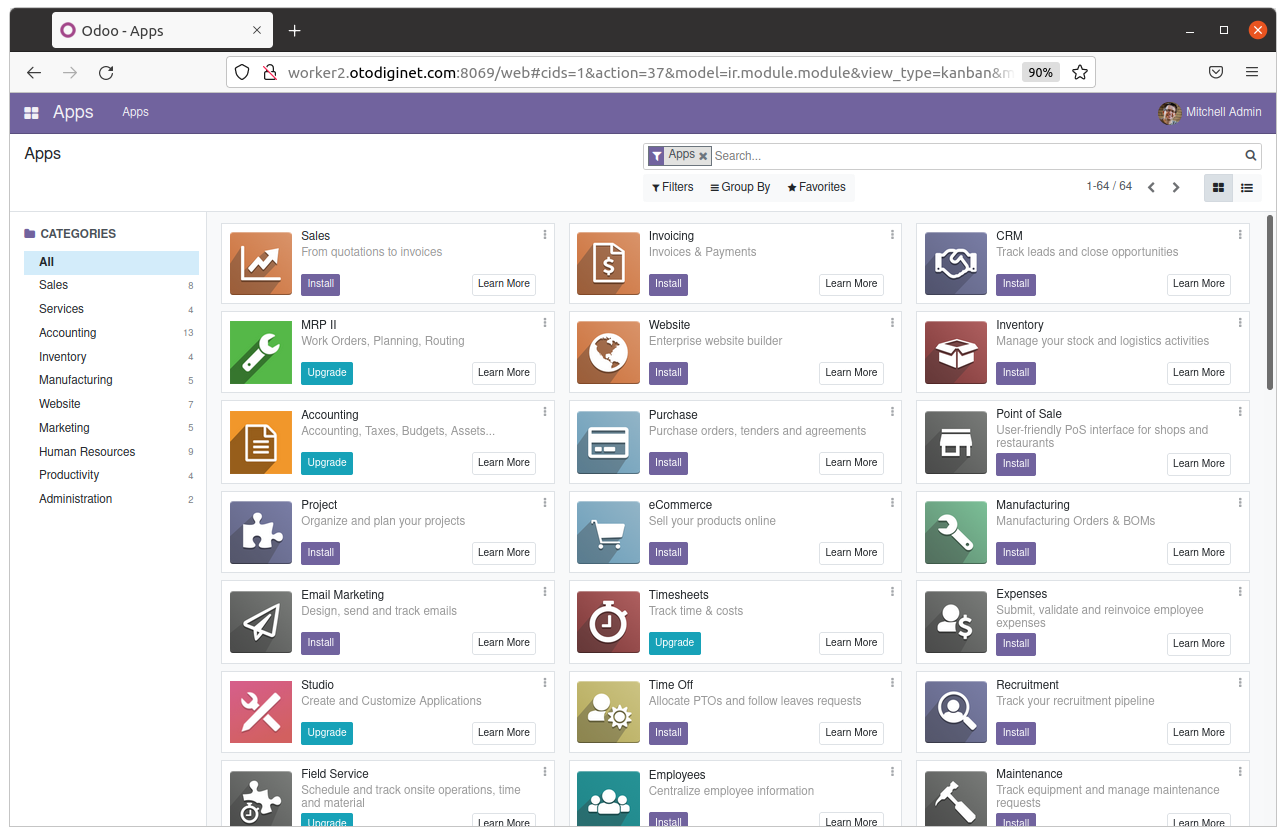The image size is (1286, 836).
Task: Open the apps grid icon top-left
Action: pos(29,111)
